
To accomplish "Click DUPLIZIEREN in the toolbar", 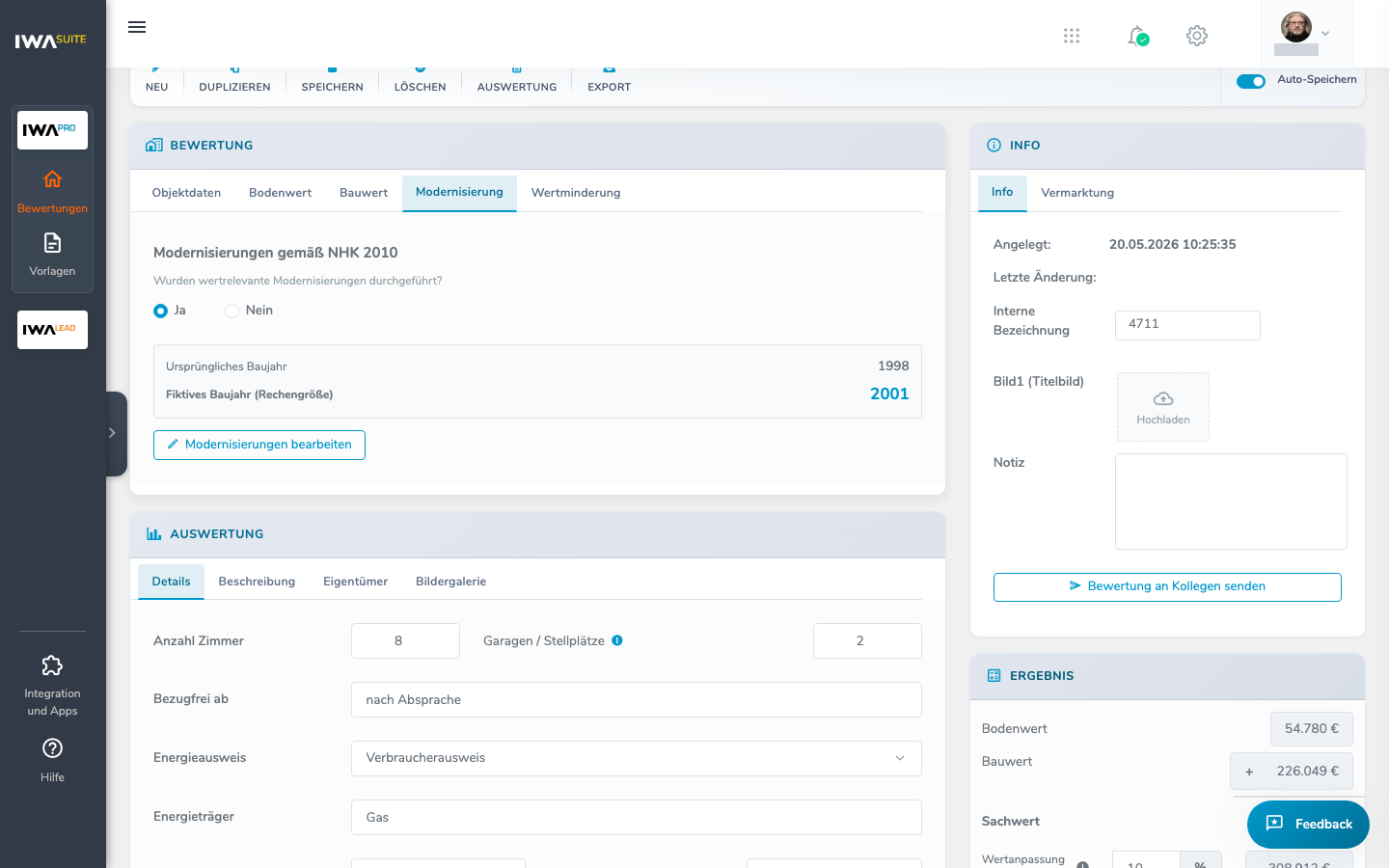I will 234,80.
